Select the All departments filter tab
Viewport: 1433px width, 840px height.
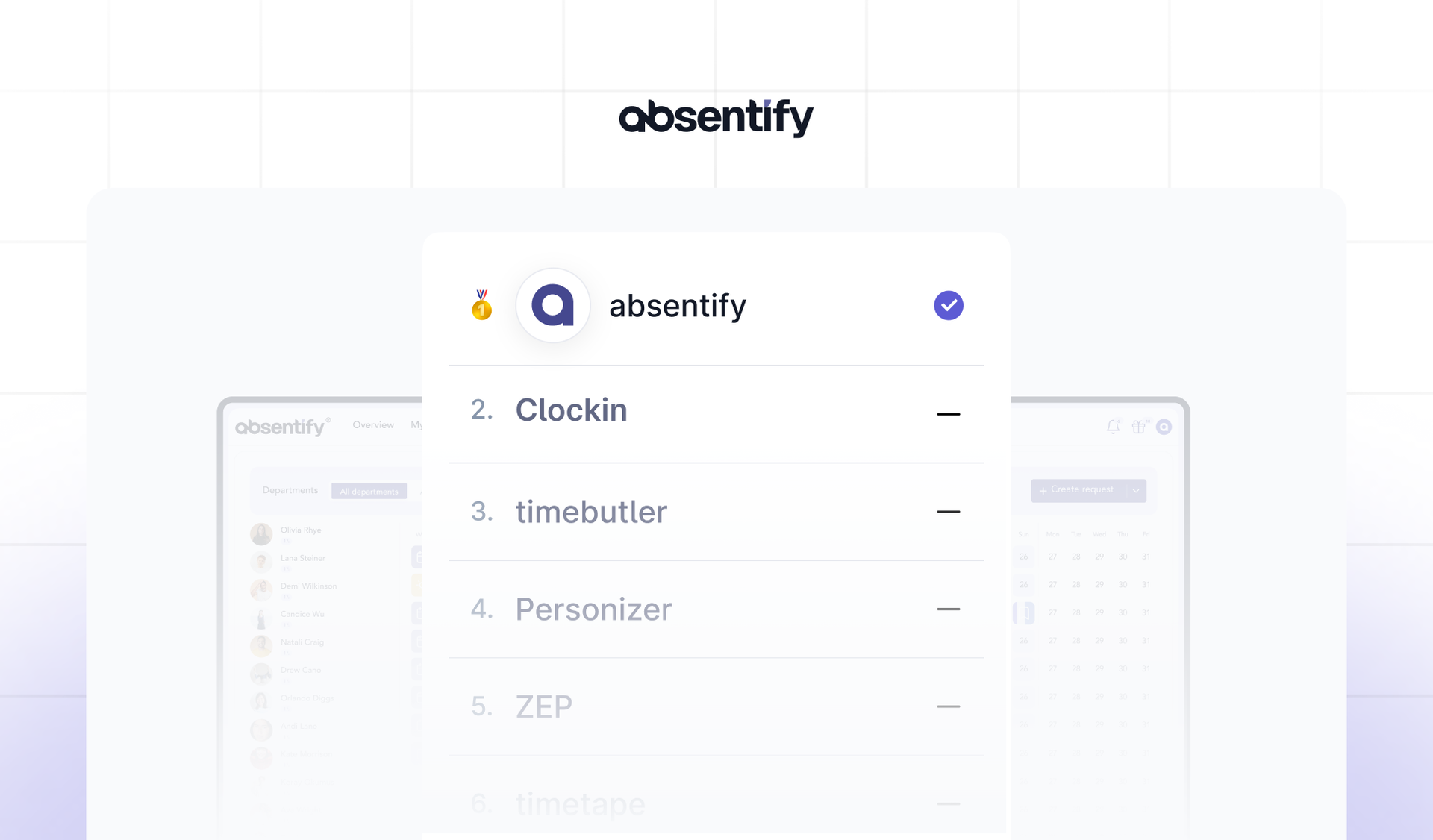click(x=369, y=491)
